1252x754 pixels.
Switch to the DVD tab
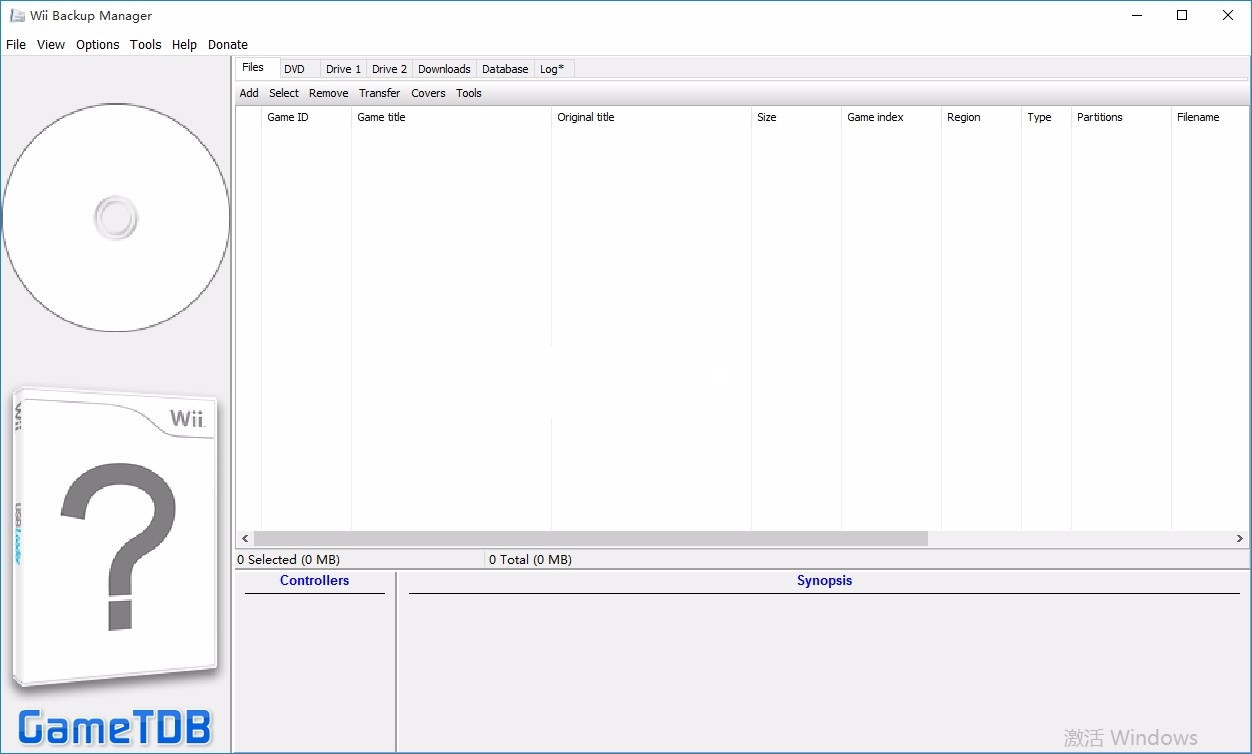point(294,69)
